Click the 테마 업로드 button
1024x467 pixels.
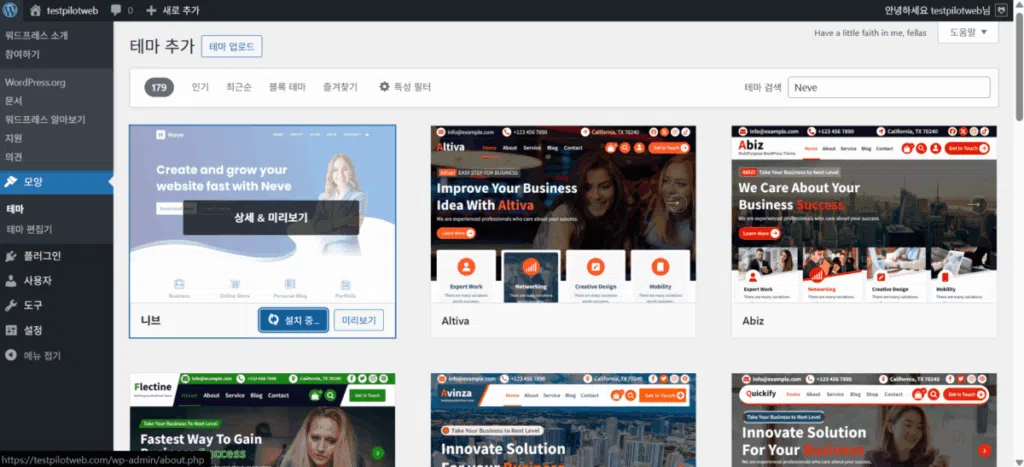[231, 46]
